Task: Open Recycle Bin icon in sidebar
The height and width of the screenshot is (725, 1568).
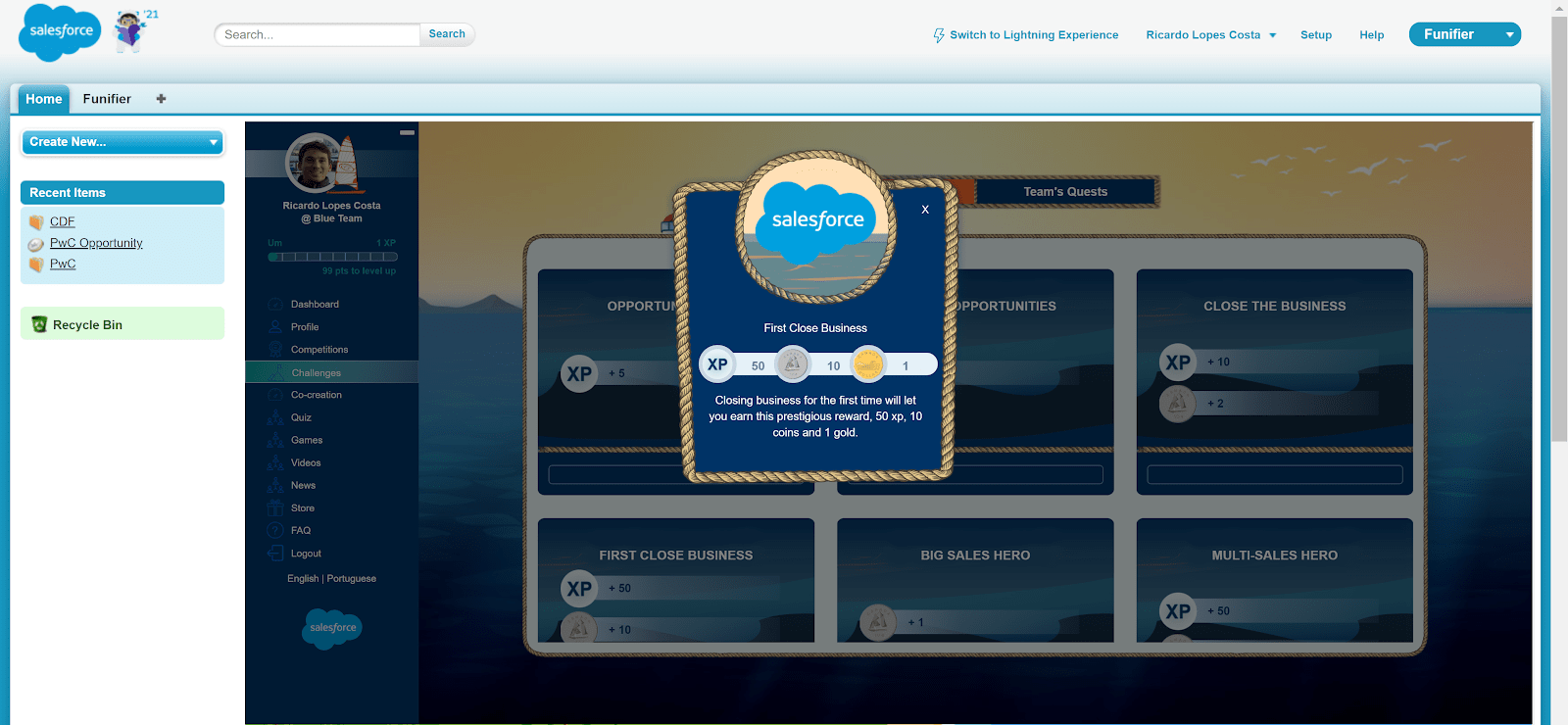Action: [39, 324]
